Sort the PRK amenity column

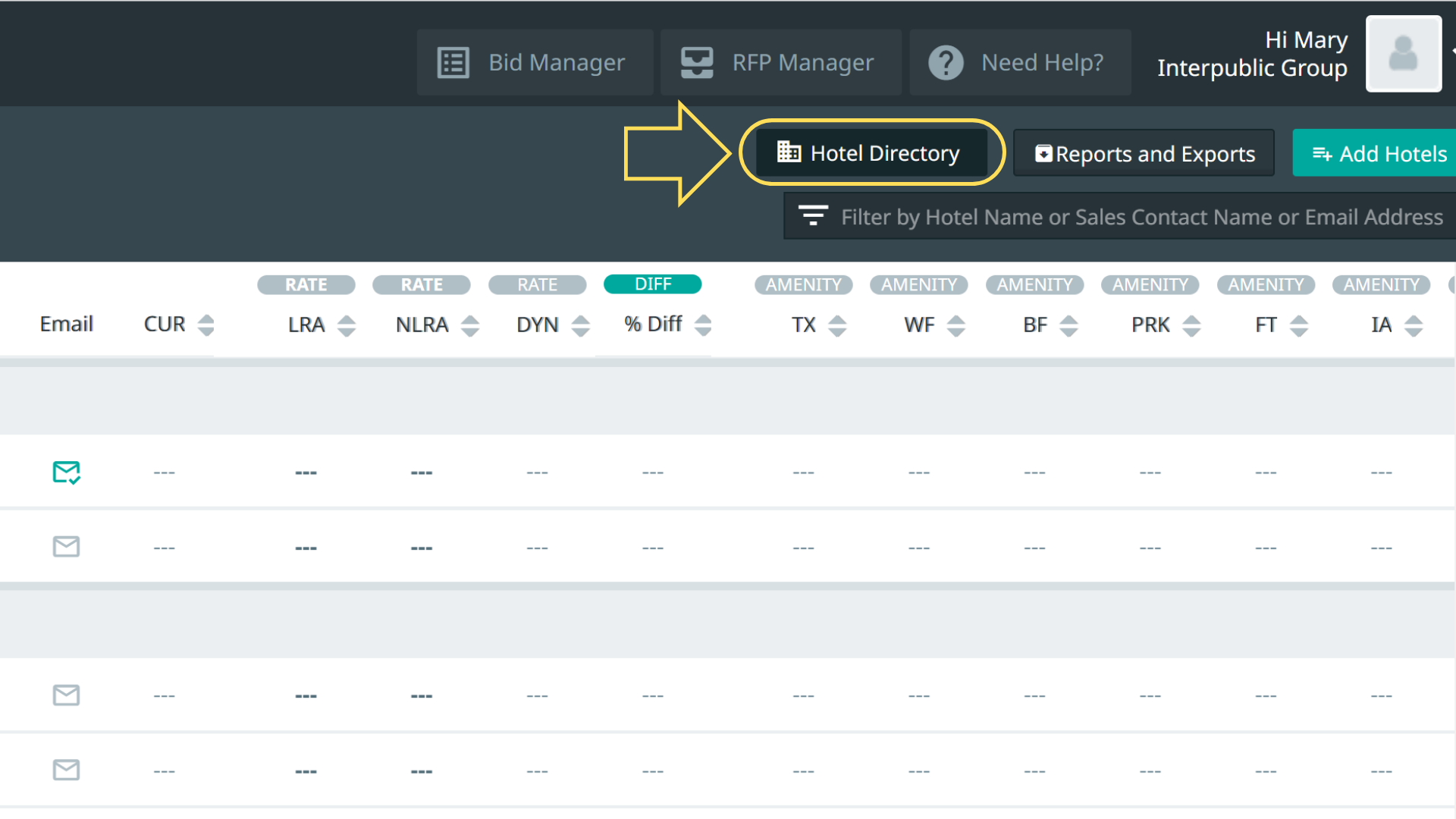tap(1191, 325)
